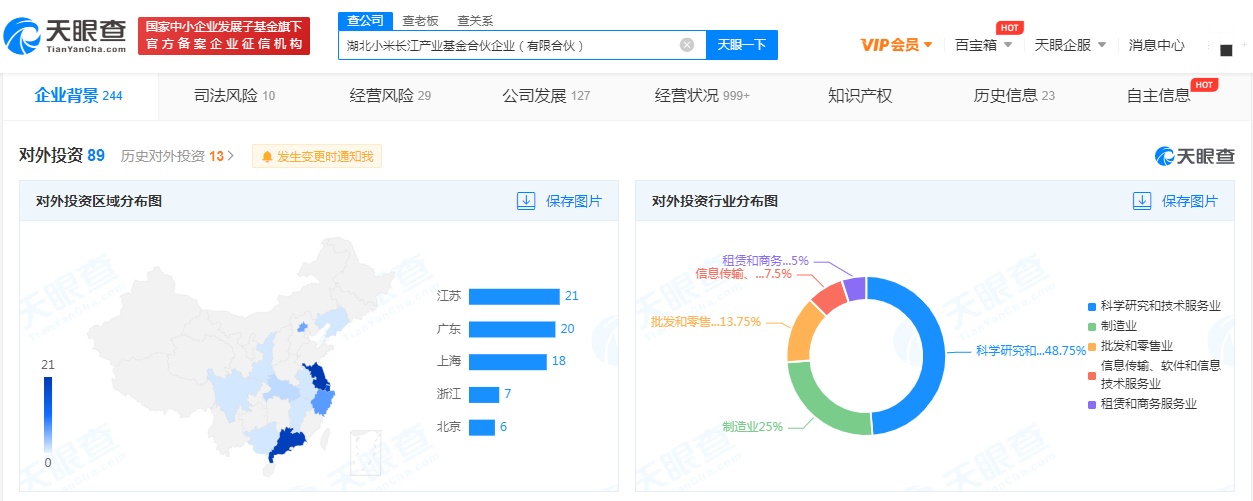Clear the search box with X icon

pyautogui.click(x=687, y=45)
